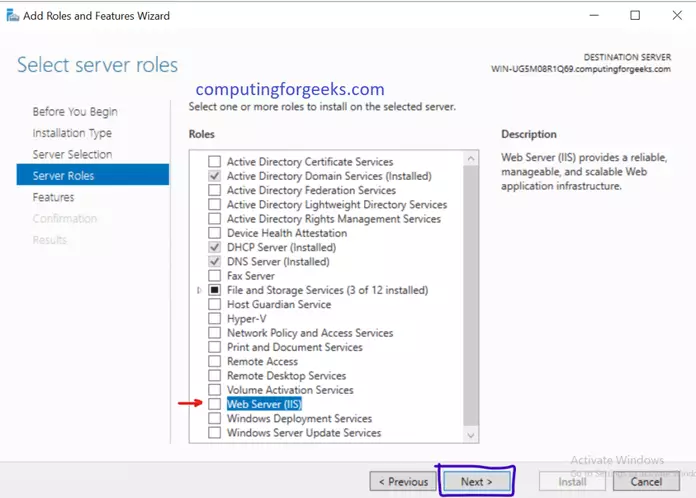696x498 pixels.
Task: Select Active Directory Certificate Services label
Action: (310, 162)
